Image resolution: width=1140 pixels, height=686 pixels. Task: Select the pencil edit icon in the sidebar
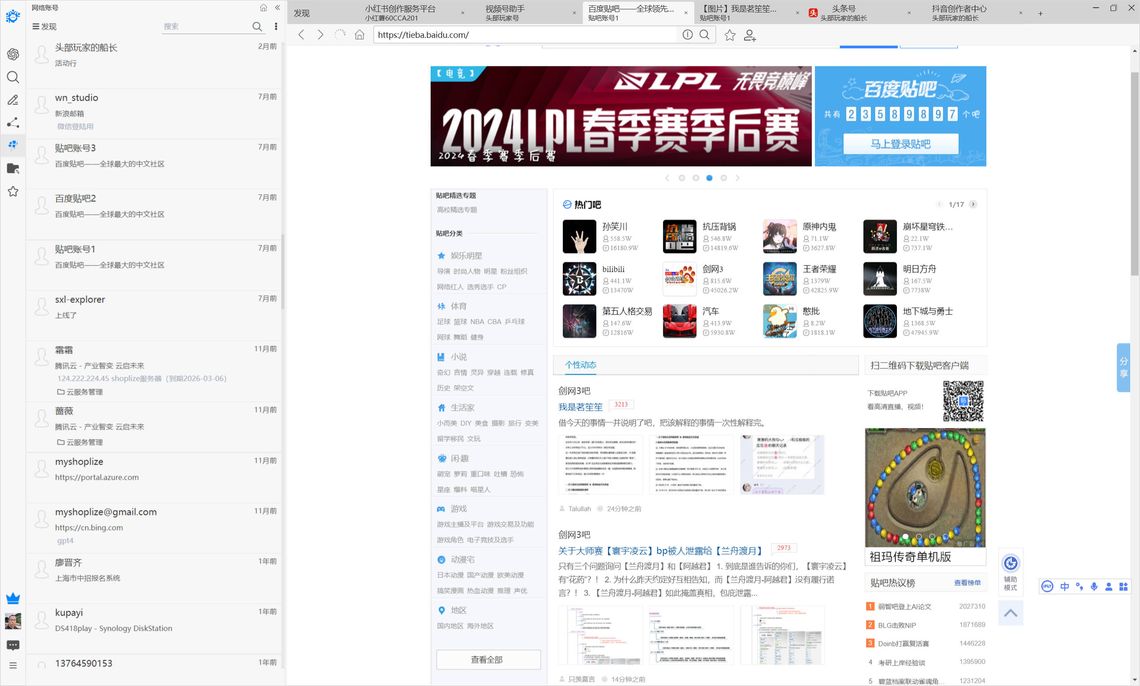[x=12, y=100]
